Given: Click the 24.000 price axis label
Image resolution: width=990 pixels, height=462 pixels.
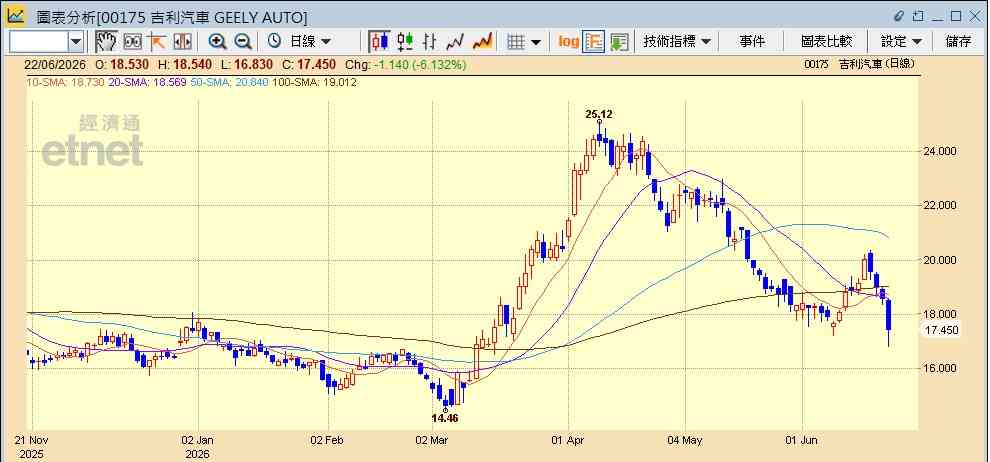Looking at the screenshot, I should coord(939,151).
